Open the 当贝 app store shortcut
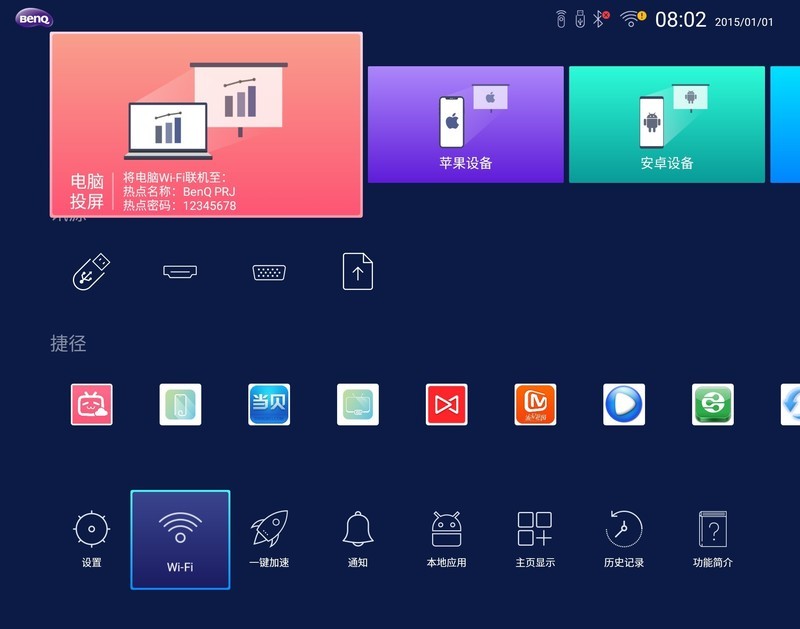This screenshot has height=629, width=800. (x=268, y=403)
